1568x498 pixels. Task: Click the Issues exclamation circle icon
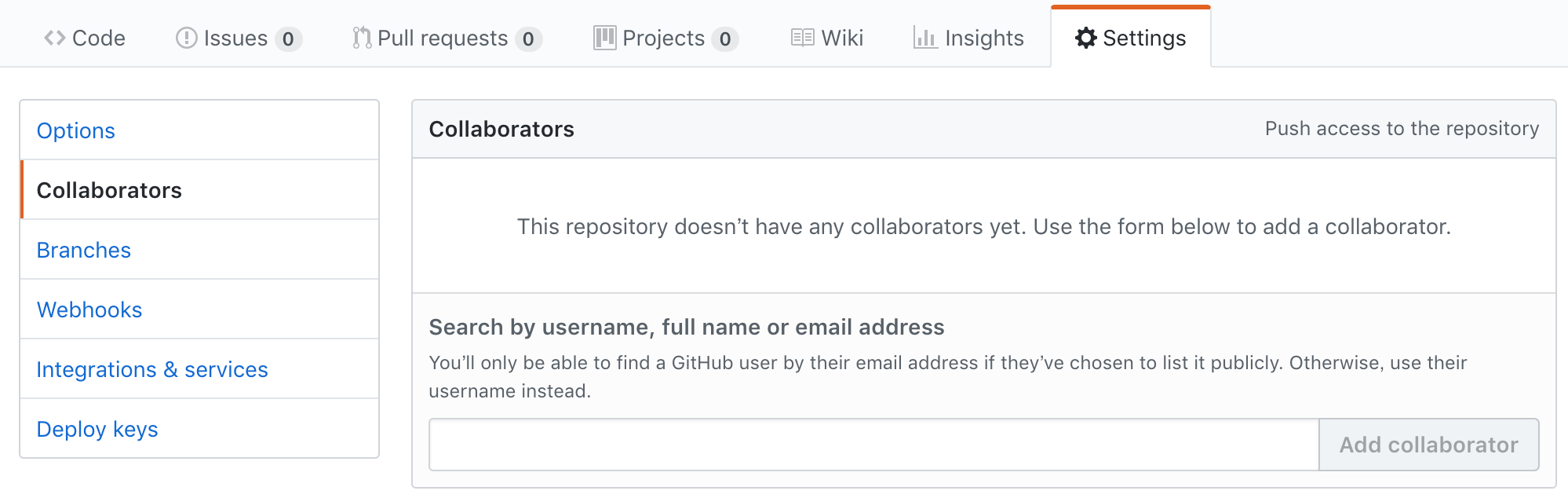pos(186,38)
